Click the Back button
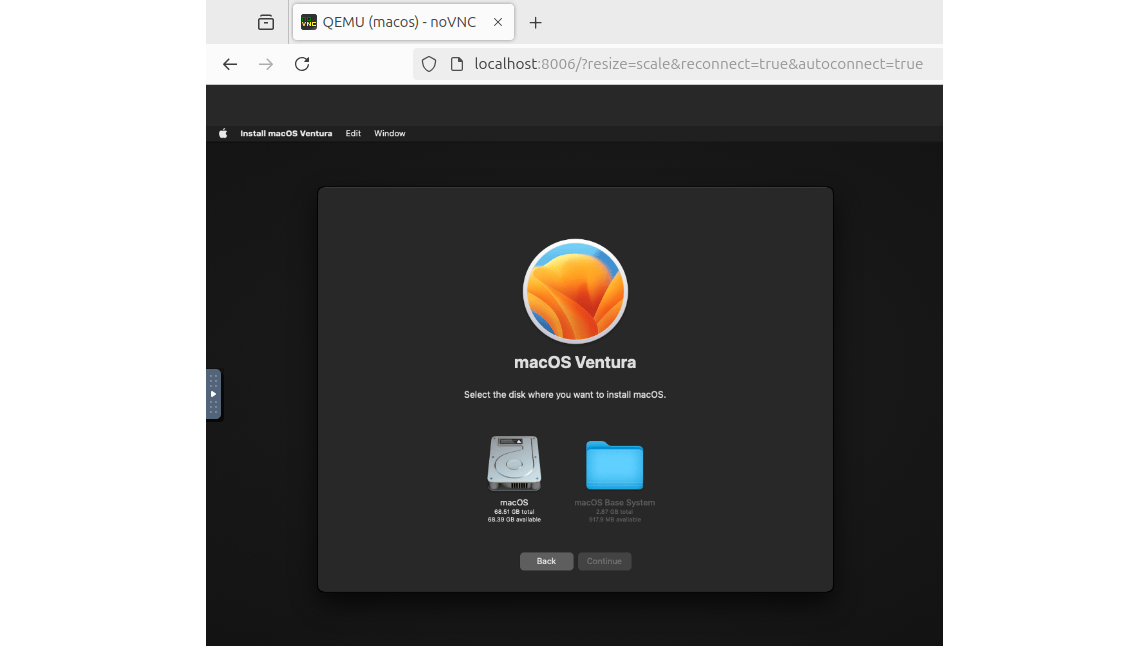The image size is (1148, 646). (x=546, y=561)
